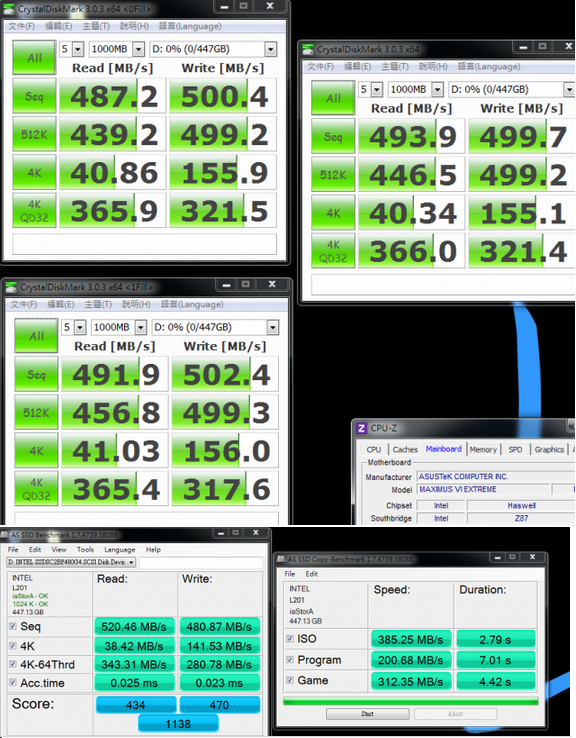576x738 pixels.
Task: Click the comment field in 0Fill CrystalDiskMark window
Action: pos(144,244)
